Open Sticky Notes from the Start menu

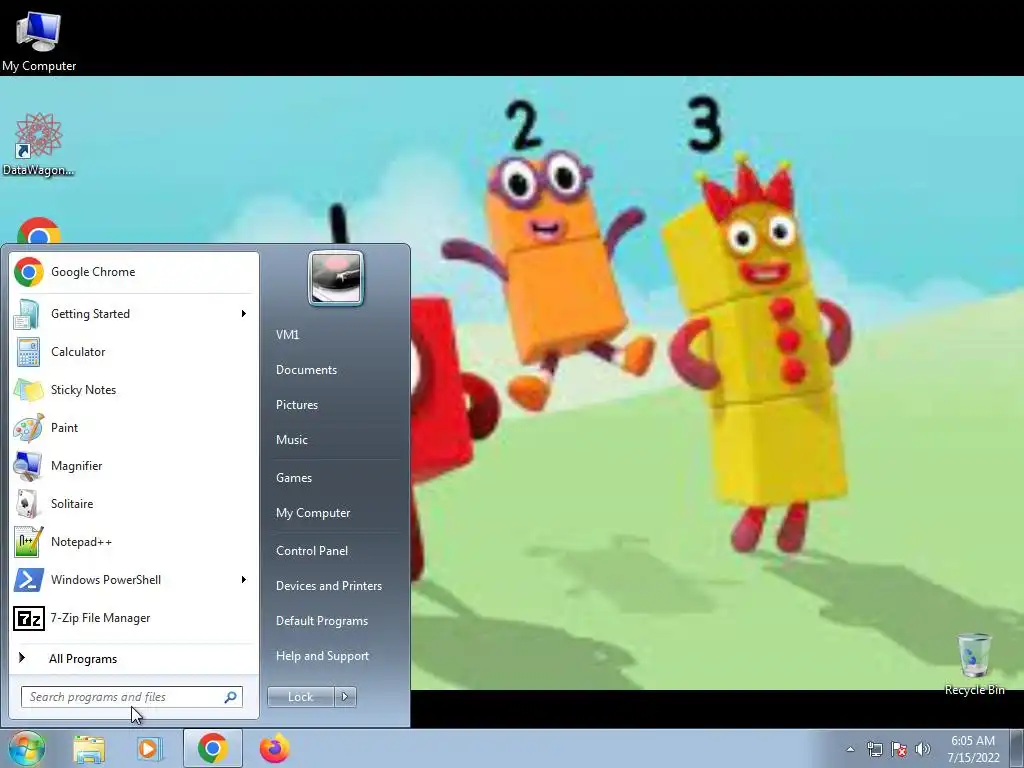133,390
